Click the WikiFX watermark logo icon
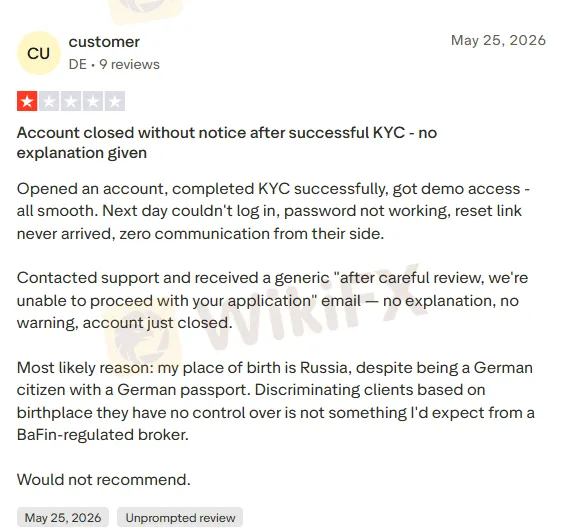This screenshot has height=532, width=565. point(143,335)
